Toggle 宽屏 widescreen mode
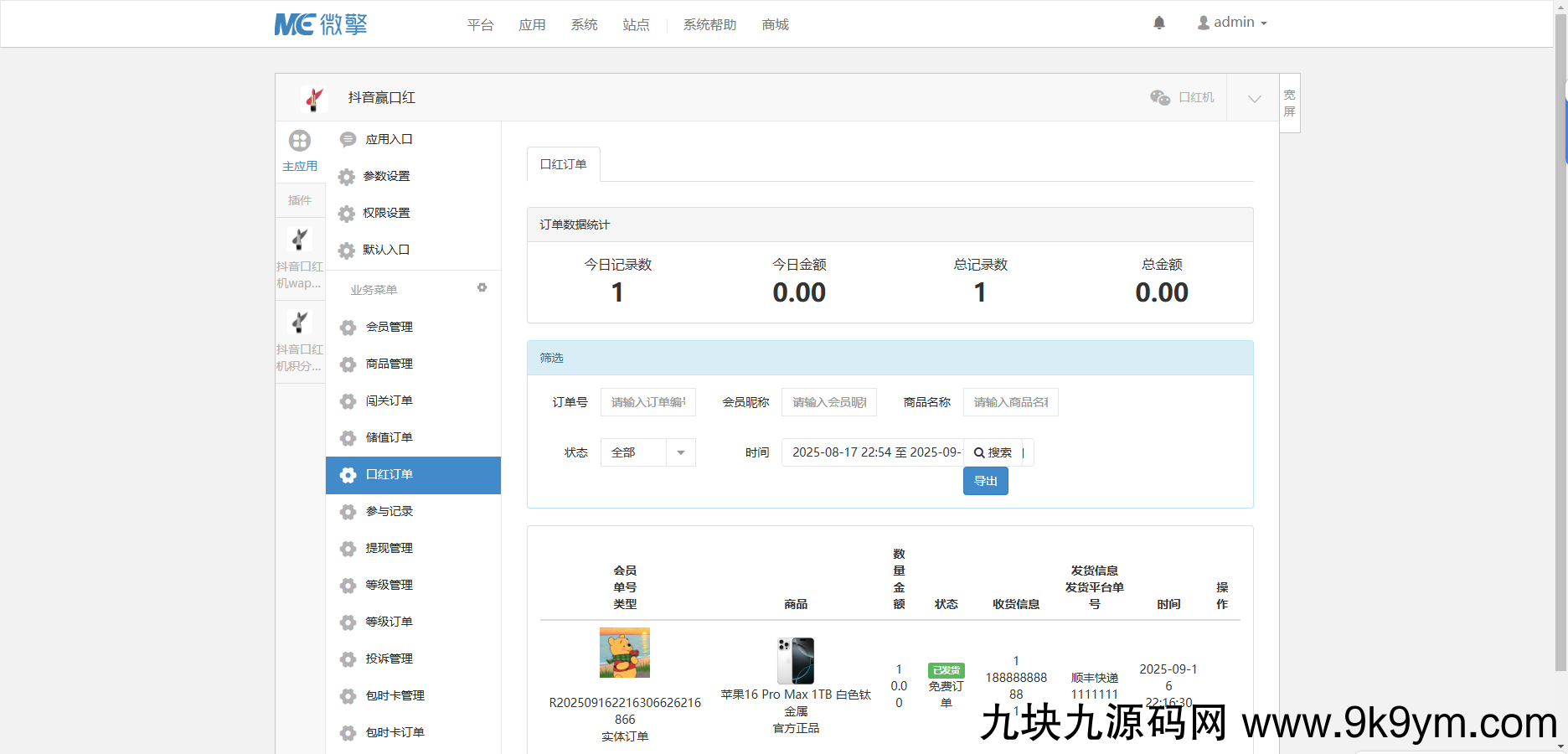Viewport: 1568px width, 754px height. [x=1288, y=102]
